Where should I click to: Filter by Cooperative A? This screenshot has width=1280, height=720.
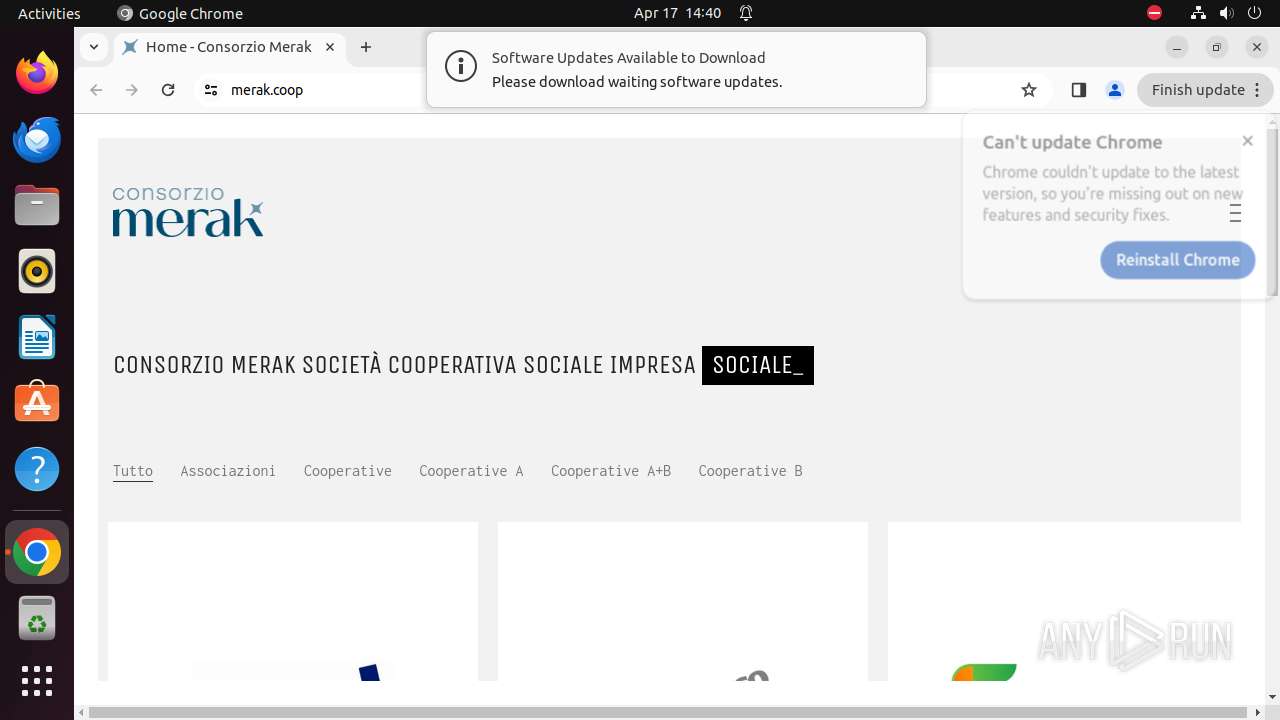471,471
